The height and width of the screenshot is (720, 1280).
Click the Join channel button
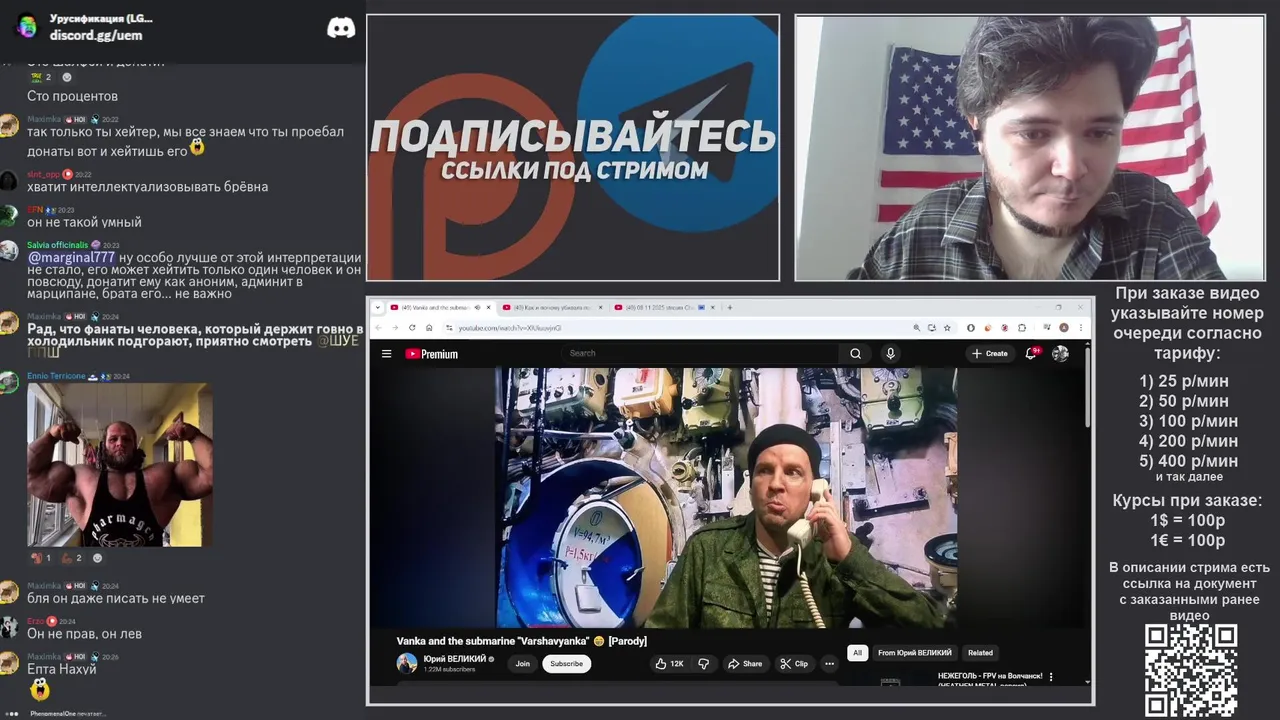[x=522, y=663]
